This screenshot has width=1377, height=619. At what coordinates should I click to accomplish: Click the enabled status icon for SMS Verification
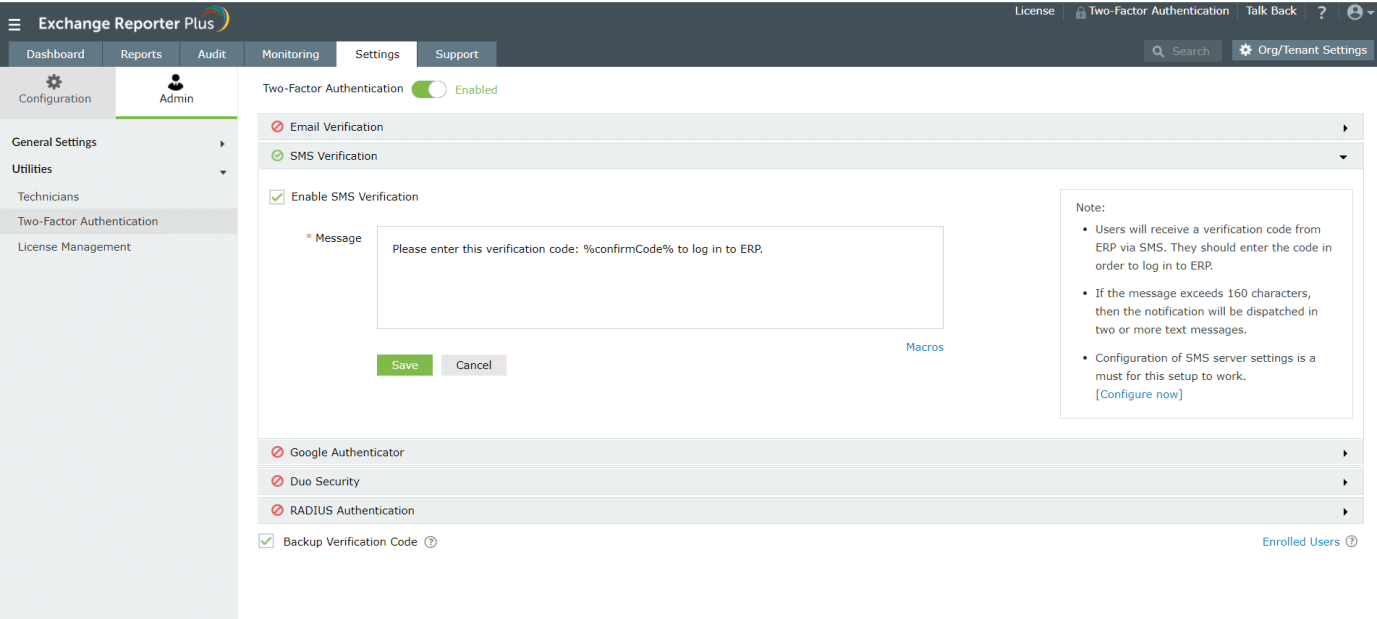pos(277,156)
